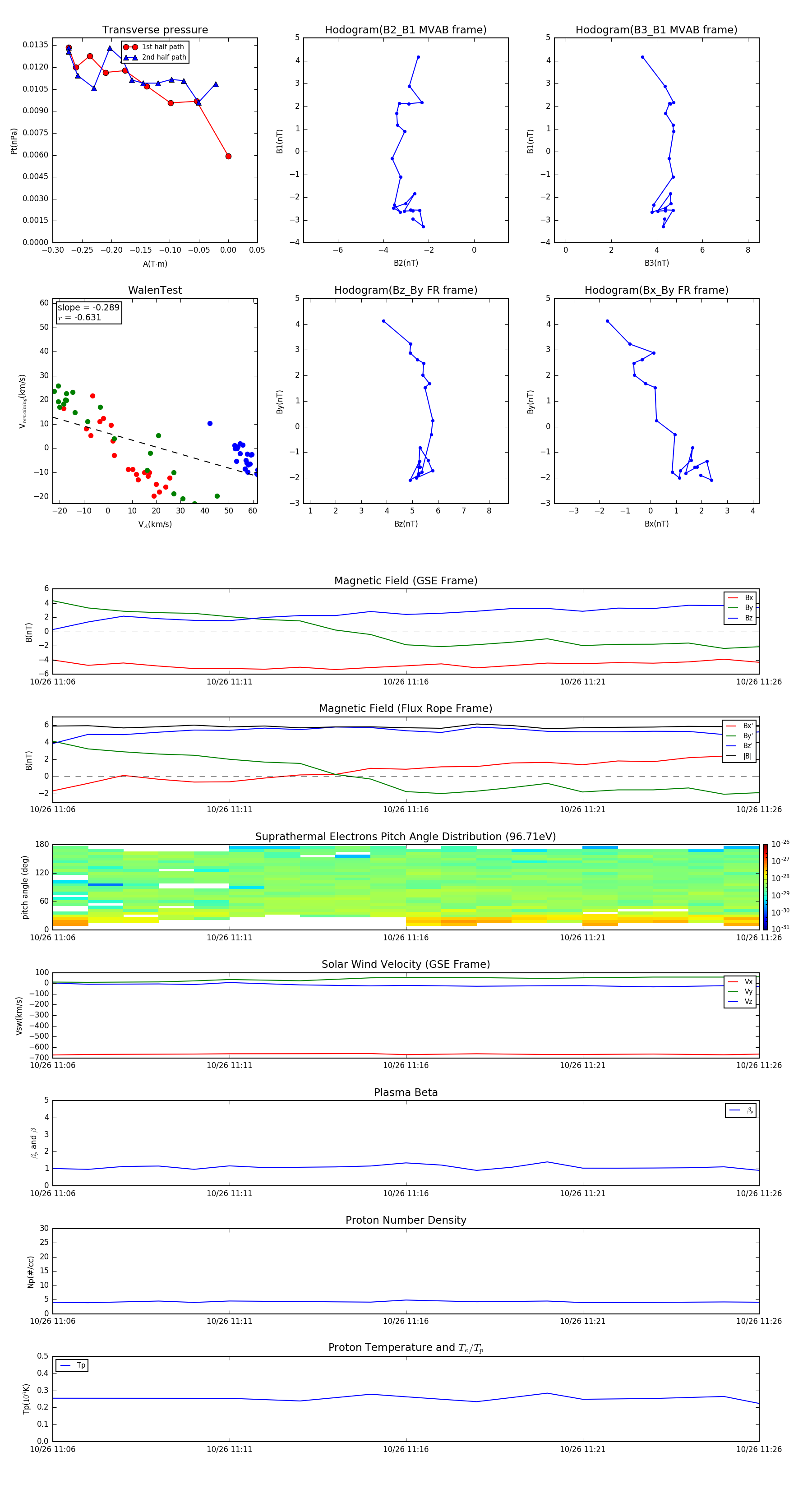Screen dimensions: 812x1489
Task: Click the 'WalenTest' plot title
Action: (x=155, y=290)
